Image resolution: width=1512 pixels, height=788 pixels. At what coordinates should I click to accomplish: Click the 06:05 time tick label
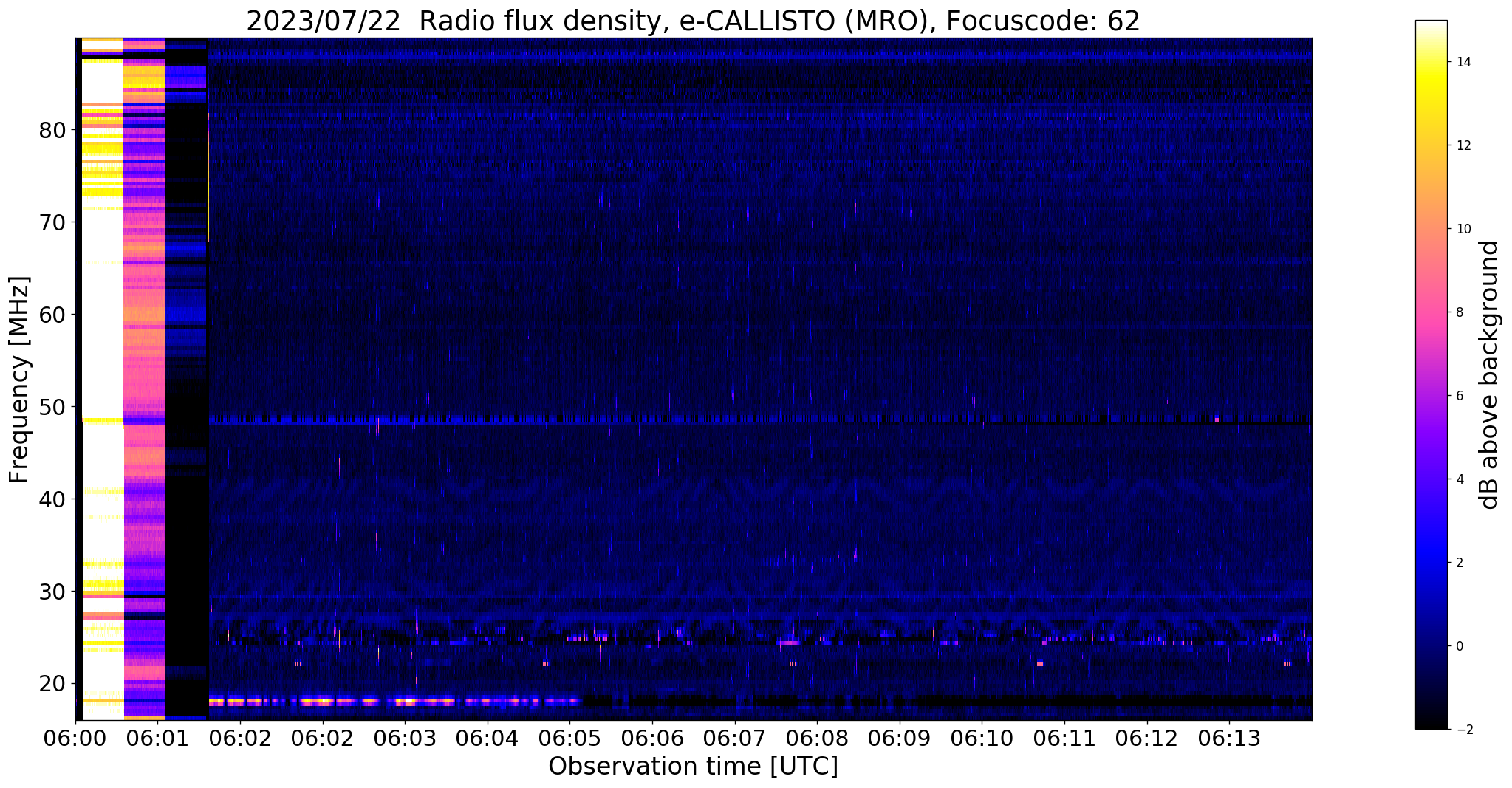pyautogui.click(x=569, y=739)
